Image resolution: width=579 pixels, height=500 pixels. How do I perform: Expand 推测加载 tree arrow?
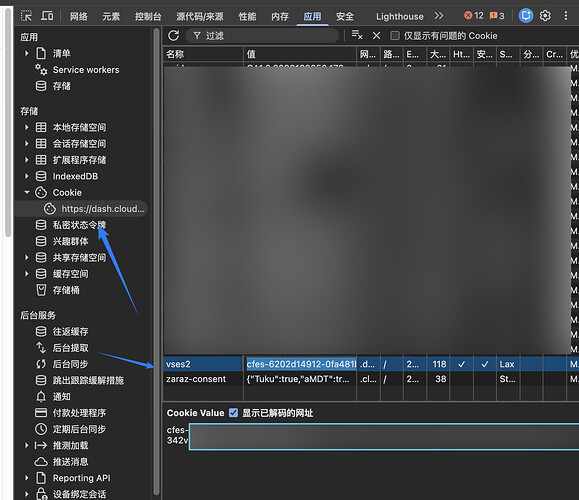pos(27,445)
